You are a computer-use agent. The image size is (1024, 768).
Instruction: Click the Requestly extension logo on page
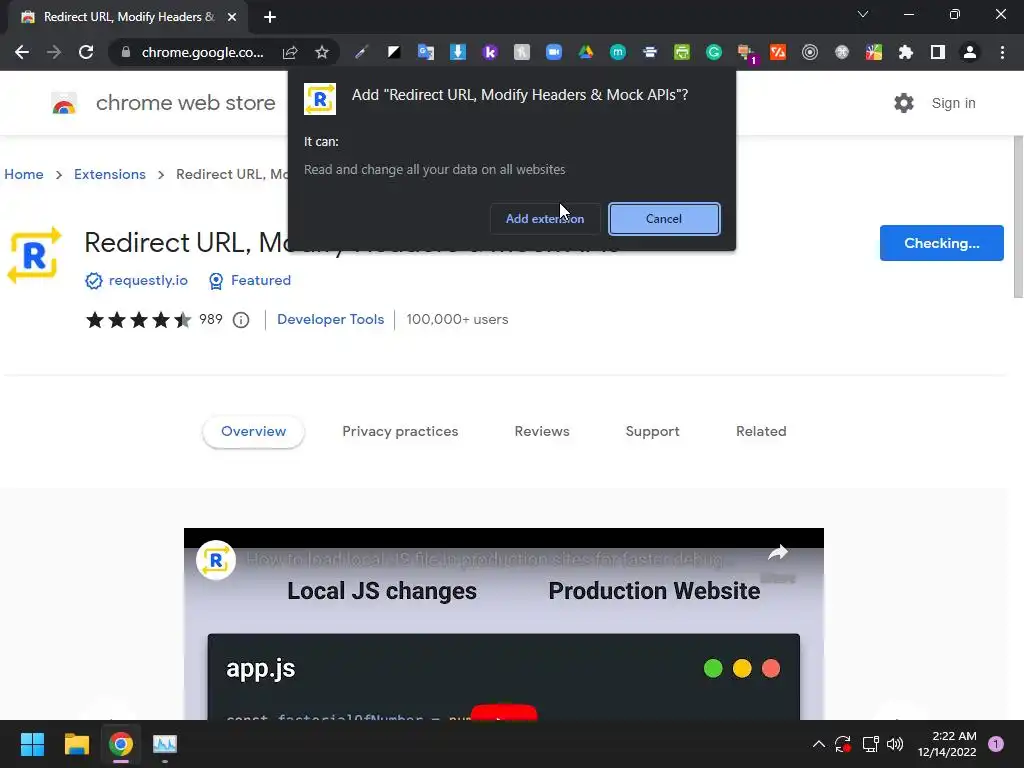(34, 255)
